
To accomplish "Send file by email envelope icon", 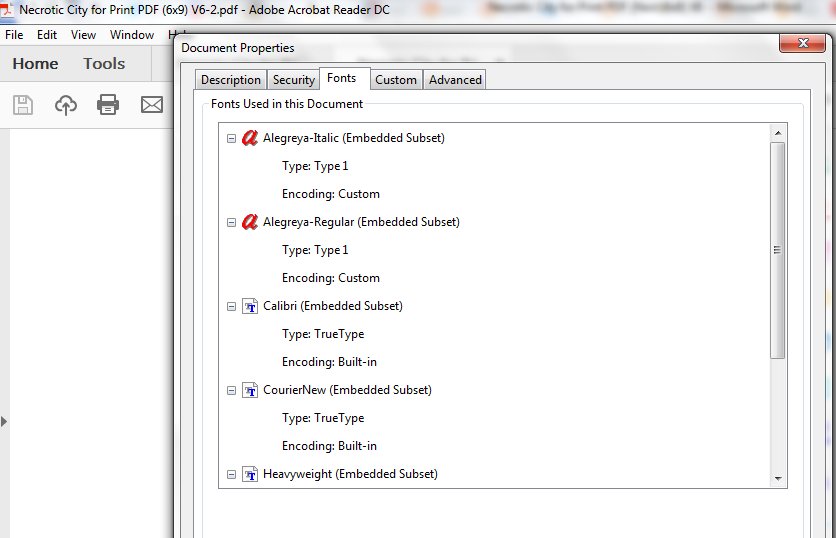I will click(152, 105).
